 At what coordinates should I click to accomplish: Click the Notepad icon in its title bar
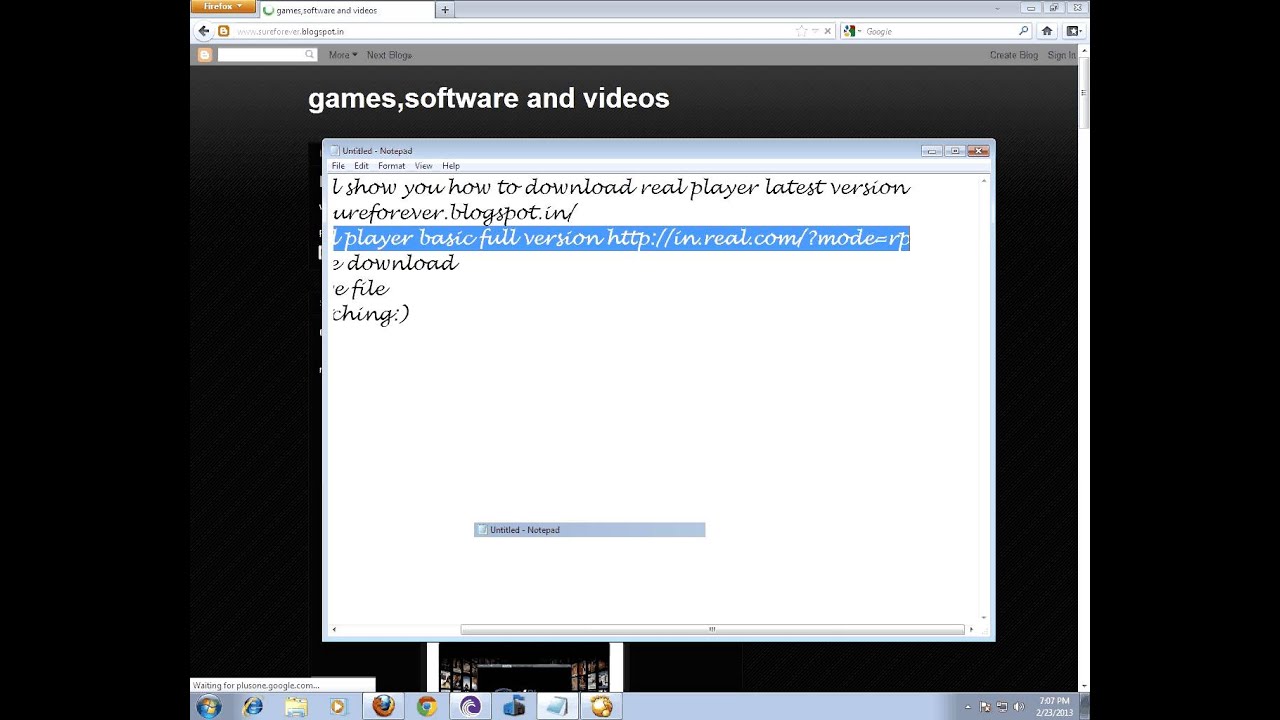(335, 151)
